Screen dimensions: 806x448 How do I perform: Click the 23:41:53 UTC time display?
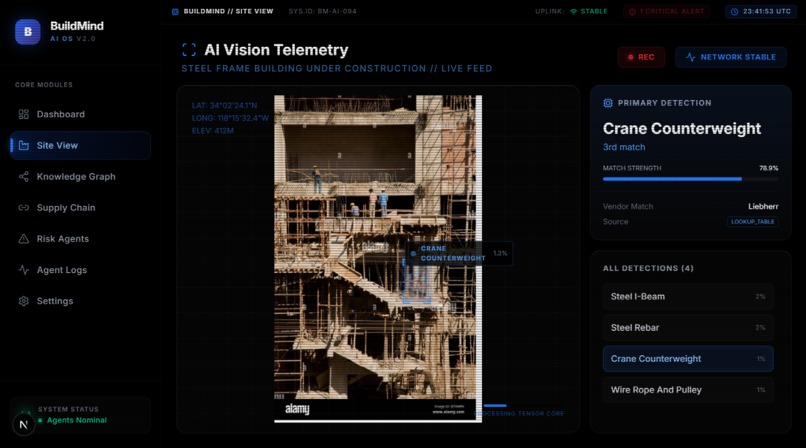pos(761,11)
